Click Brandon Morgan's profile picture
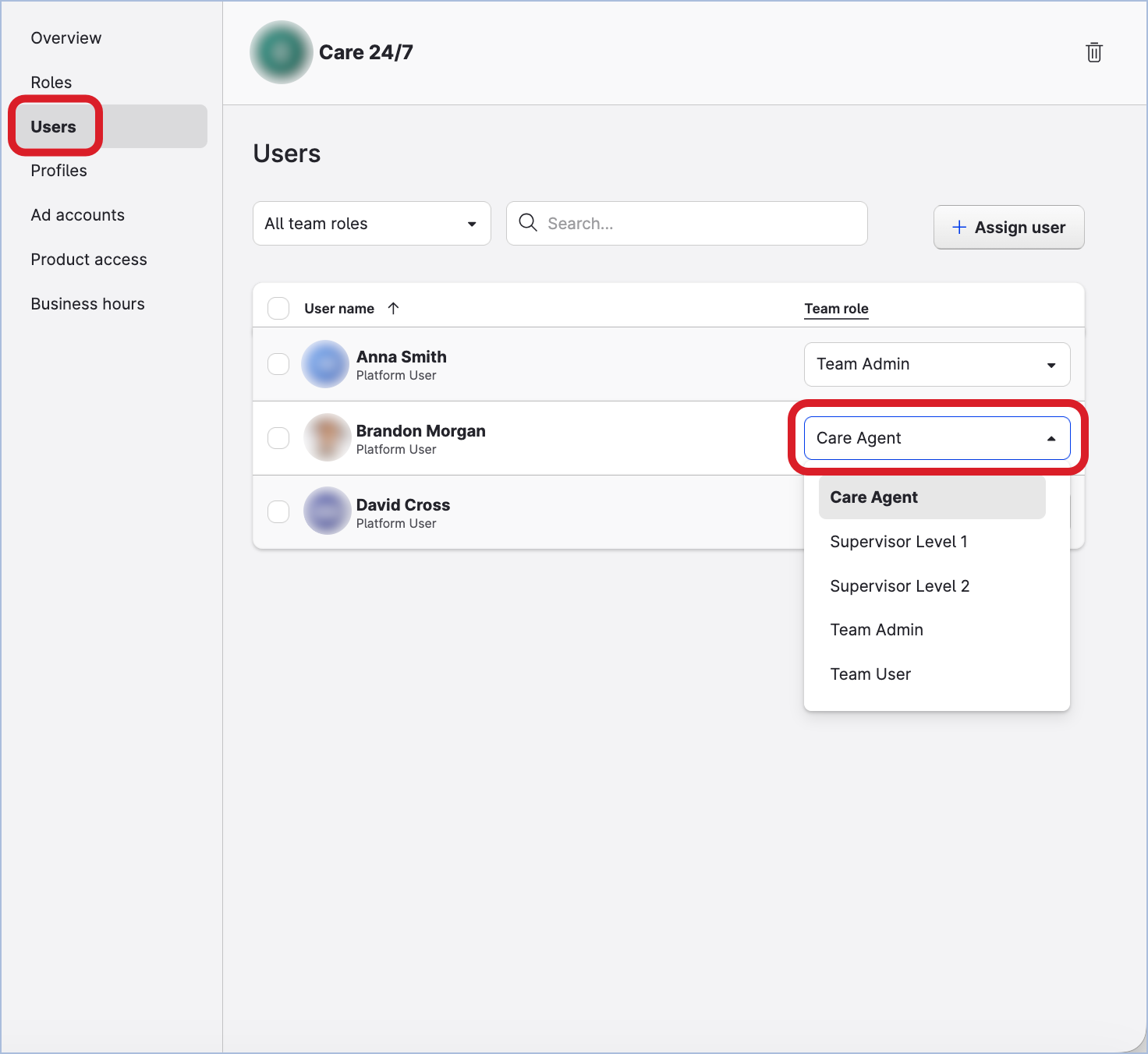Viewport: 1148px width, 1054px height. [327, 438]
